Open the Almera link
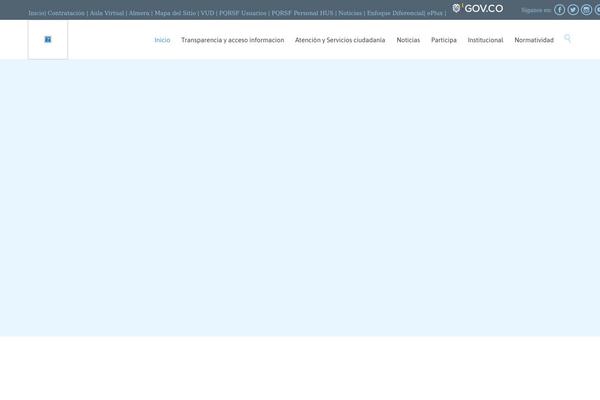600x400 pixels. (139, 13)
